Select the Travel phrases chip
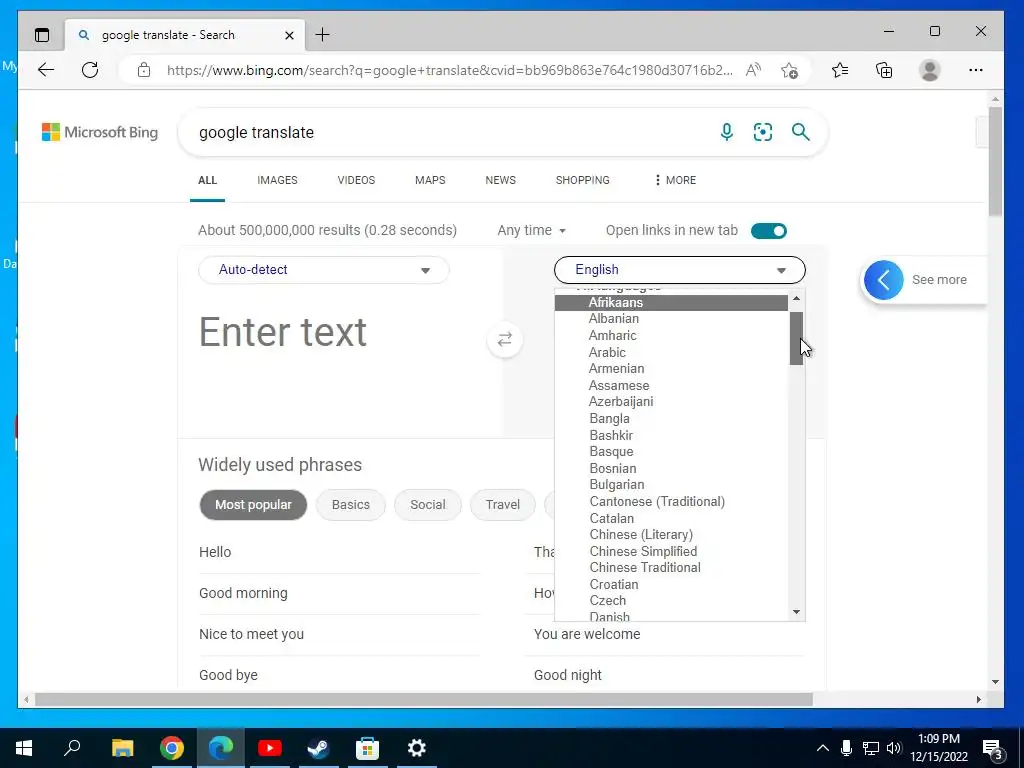The width and height of the screenshot is (1024, 768). click(x=503, y=505)
